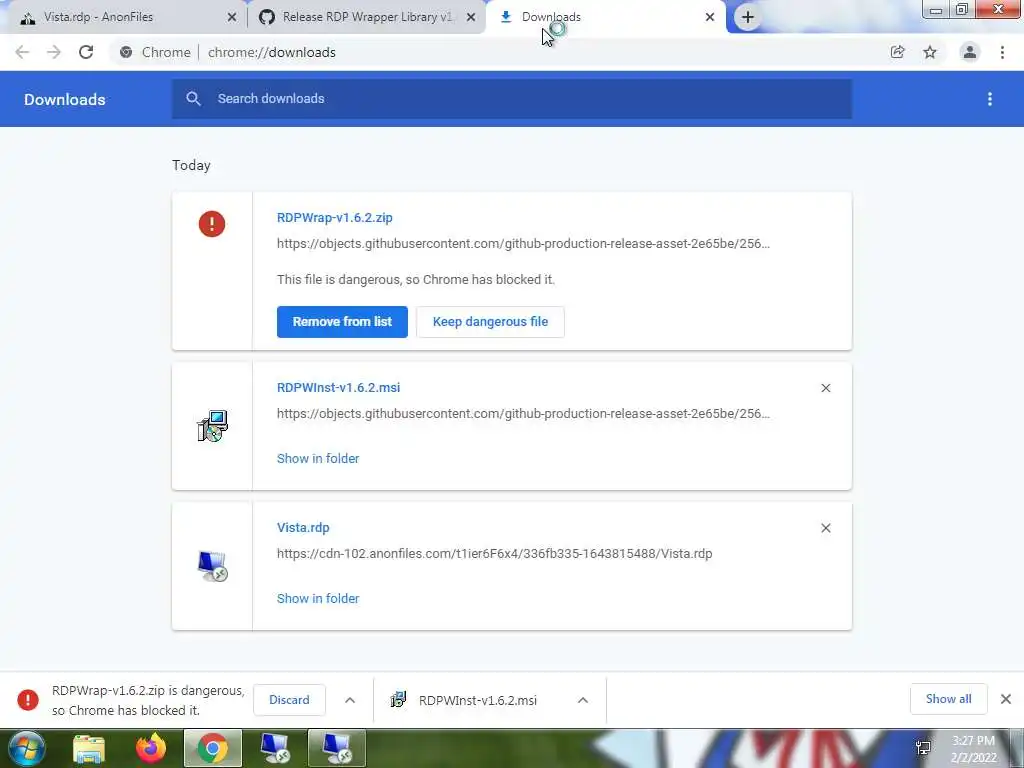Open second Remote Desktop taskbar icon
The image size is (1024, 768).
(x=336, y=748)
